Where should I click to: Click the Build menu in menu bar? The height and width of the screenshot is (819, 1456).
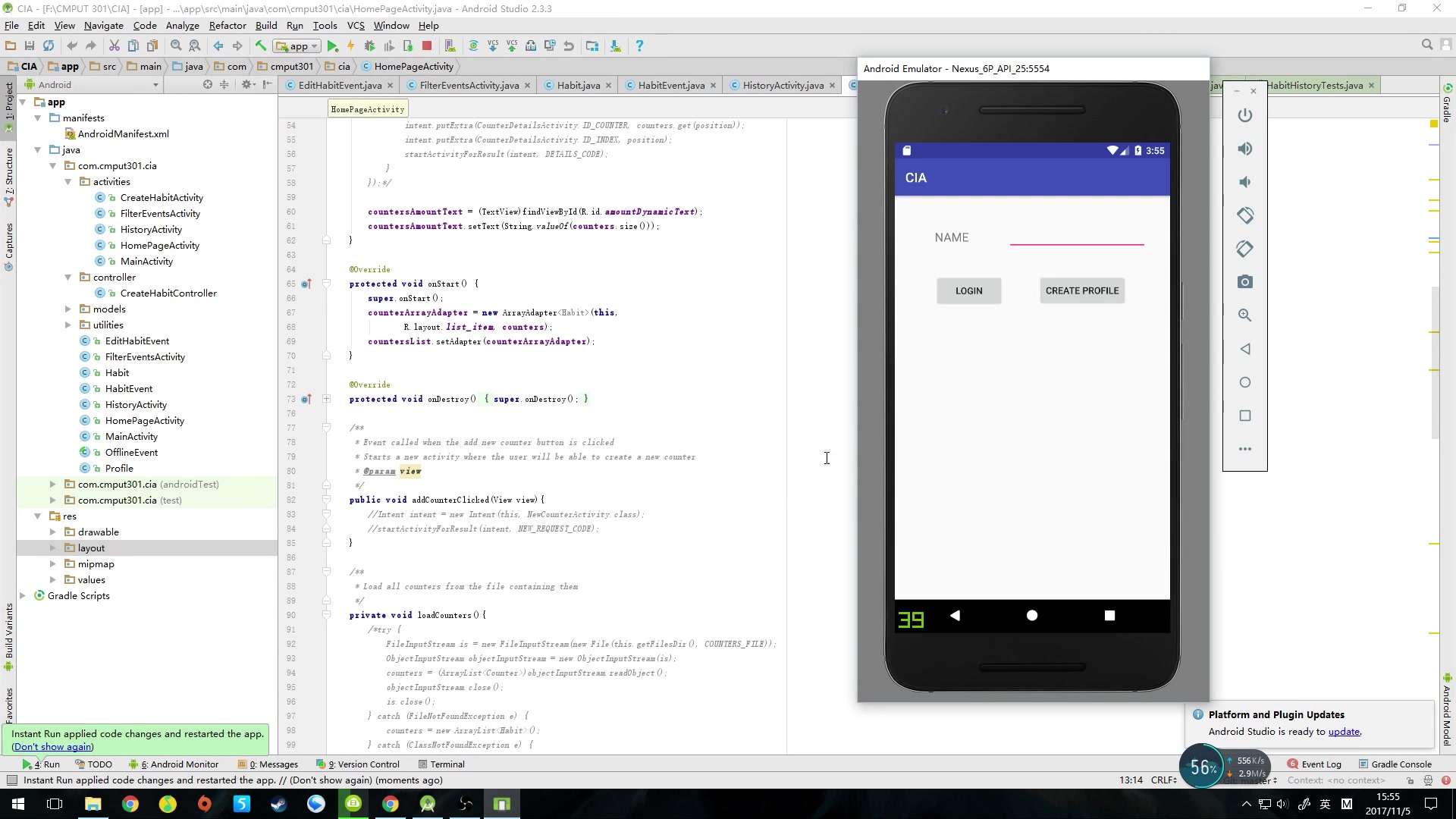point(266,25)
